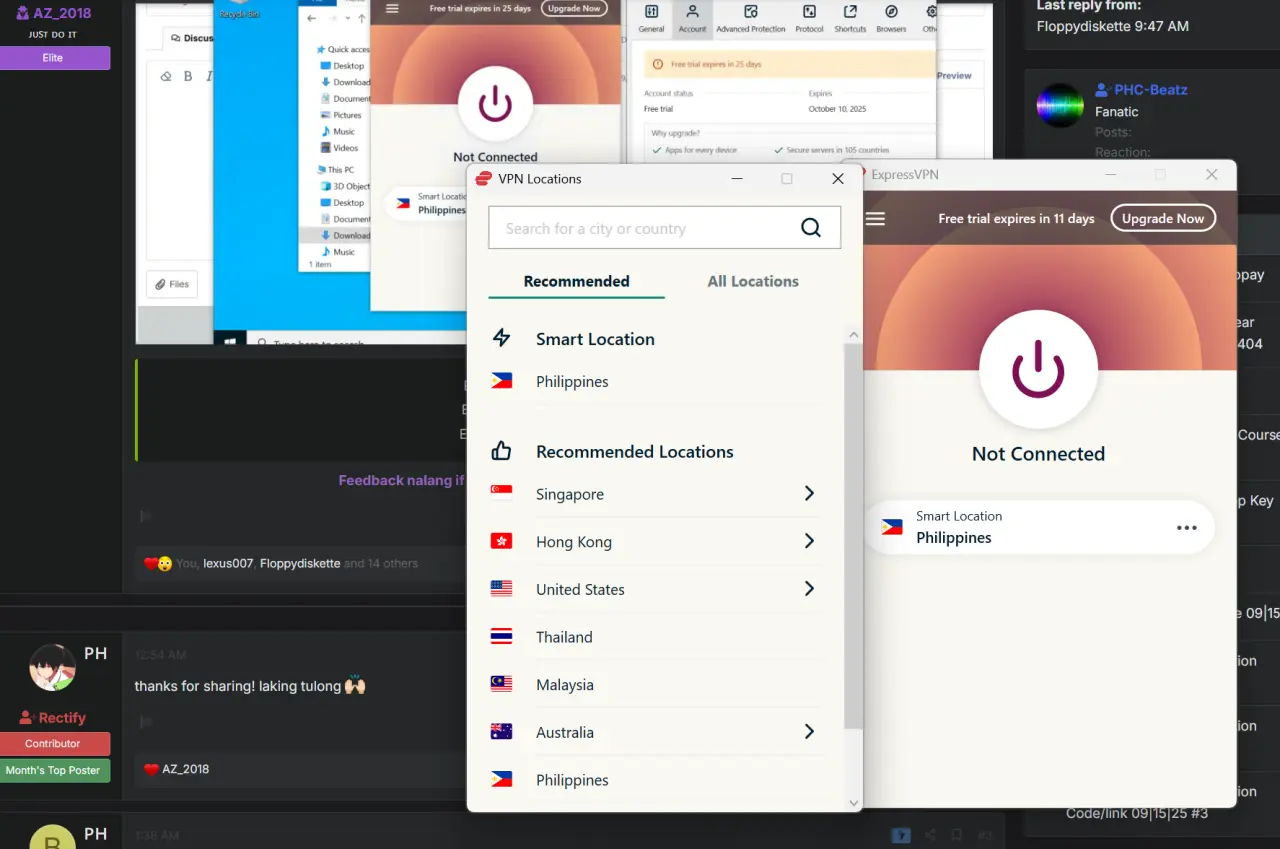Viewport: 1280px width, 849px height.
Task: Open the hamburger menu in ExpressVPN window
Action: (875, 218)
